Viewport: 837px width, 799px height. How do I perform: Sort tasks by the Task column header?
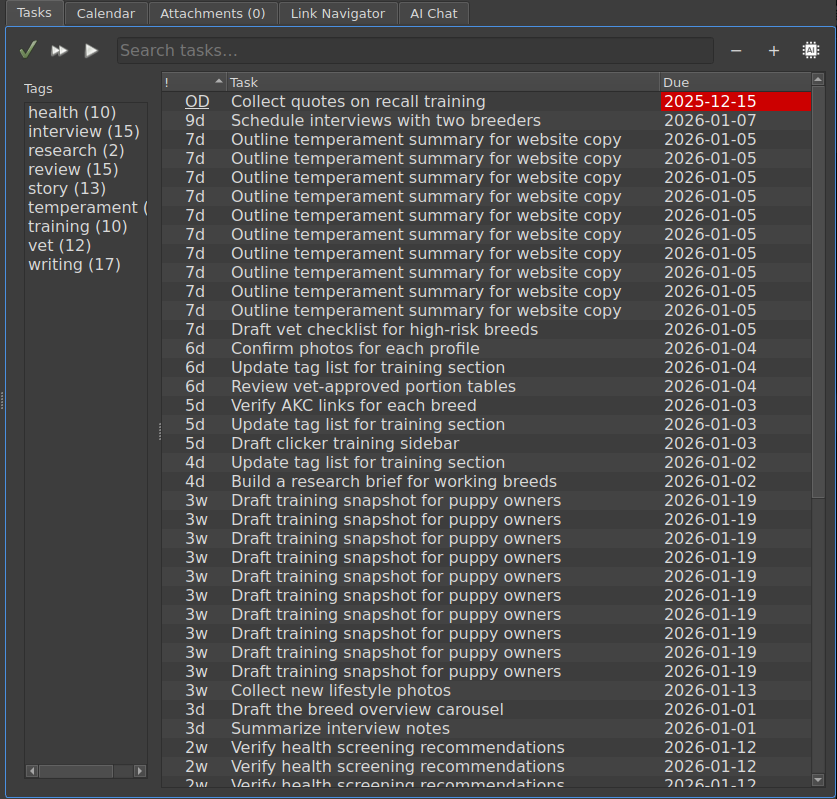coord(442,82)
